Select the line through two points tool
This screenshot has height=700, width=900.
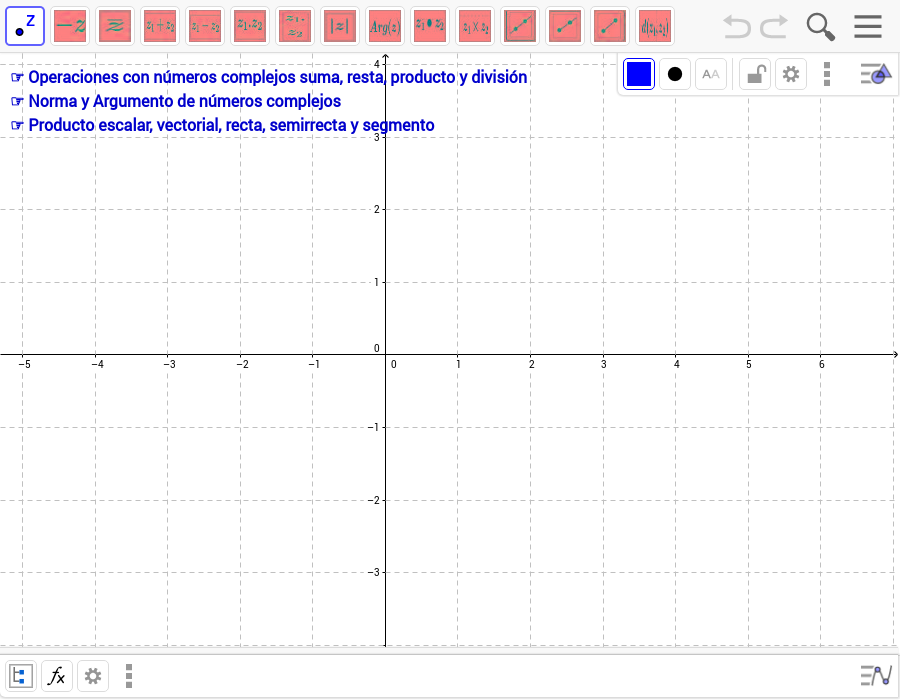[520, 26]
